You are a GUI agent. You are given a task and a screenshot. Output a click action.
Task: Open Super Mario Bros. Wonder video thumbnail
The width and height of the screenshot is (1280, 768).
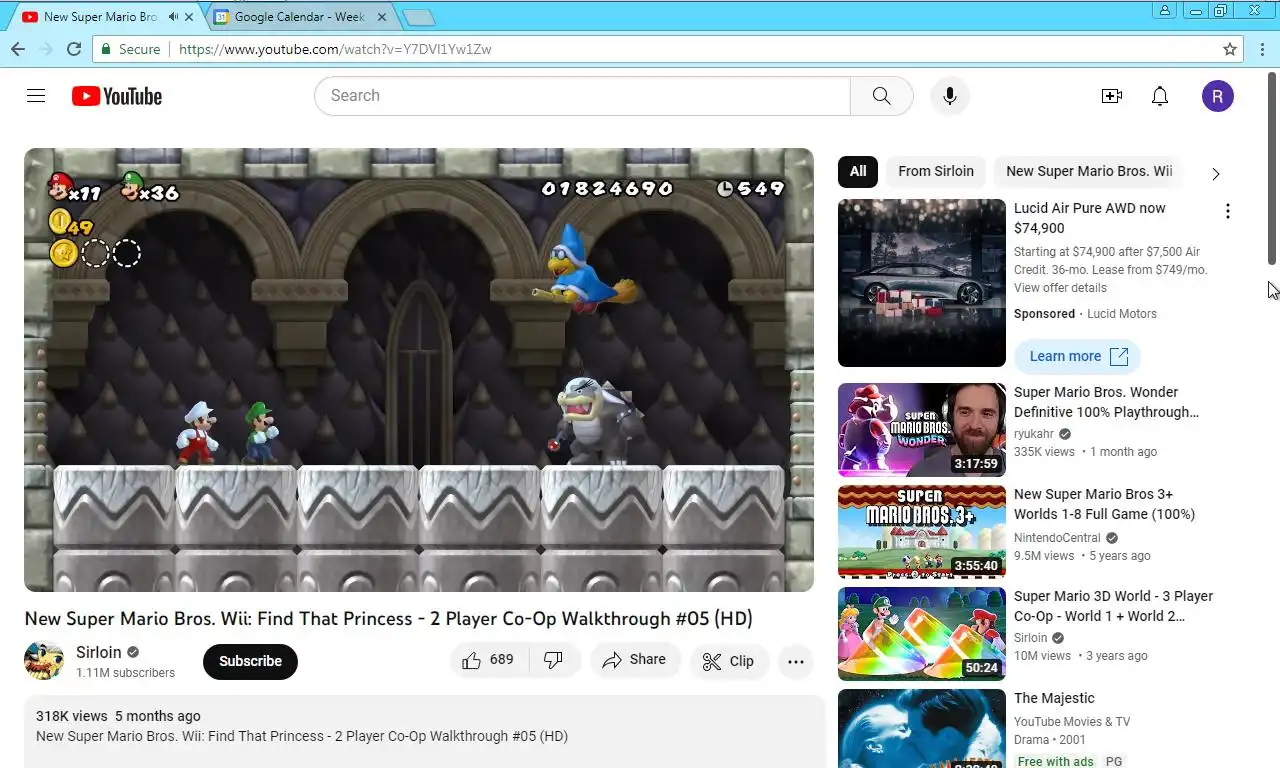(922, 430)
